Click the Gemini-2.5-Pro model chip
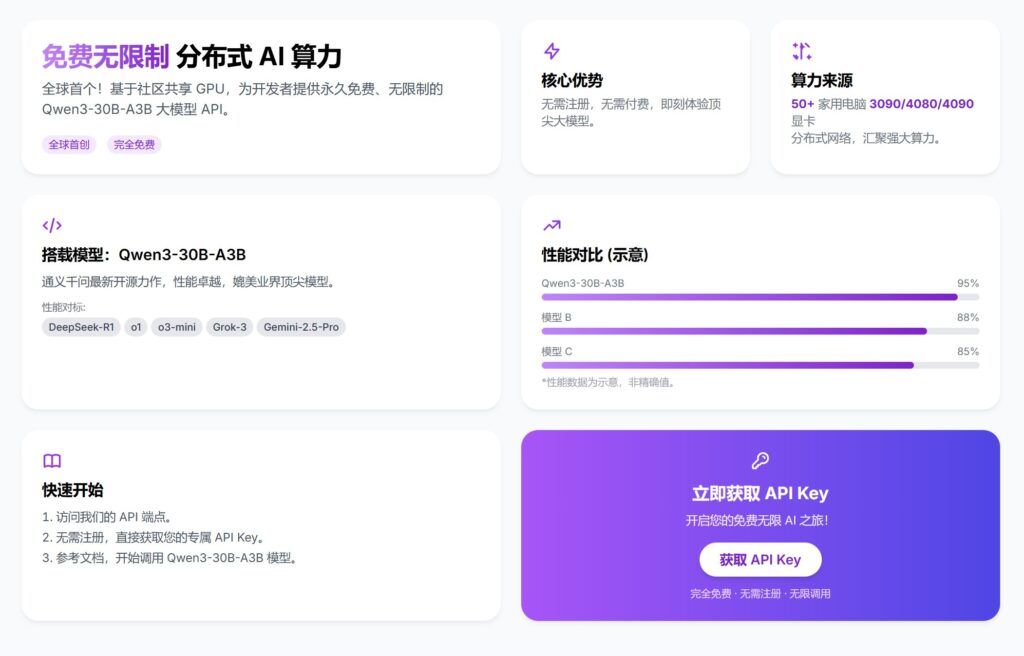The height and width of the screenshot is (656, 1024). [301, 327]
